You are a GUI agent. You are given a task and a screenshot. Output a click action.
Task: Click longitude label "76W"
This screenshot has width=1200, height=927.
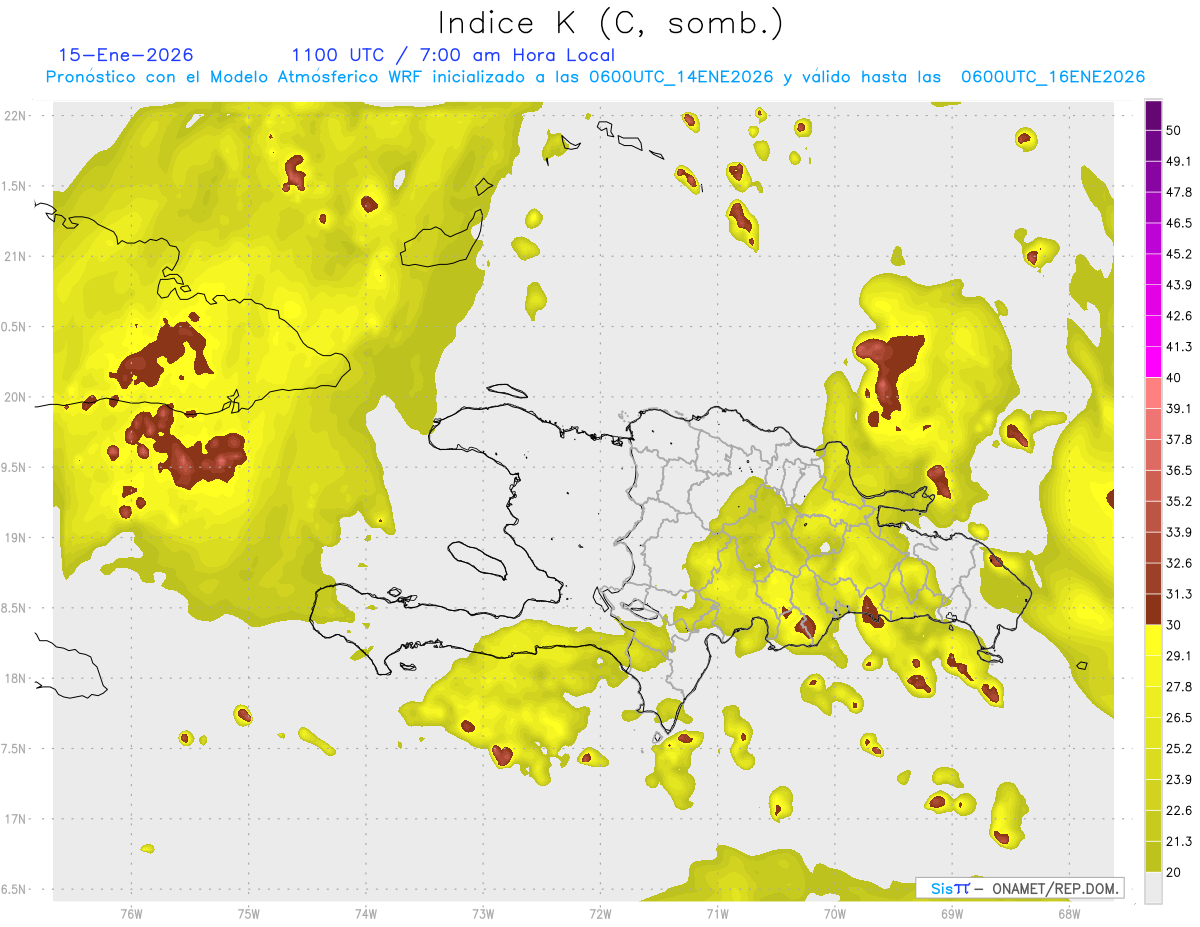tap(131, 913)
